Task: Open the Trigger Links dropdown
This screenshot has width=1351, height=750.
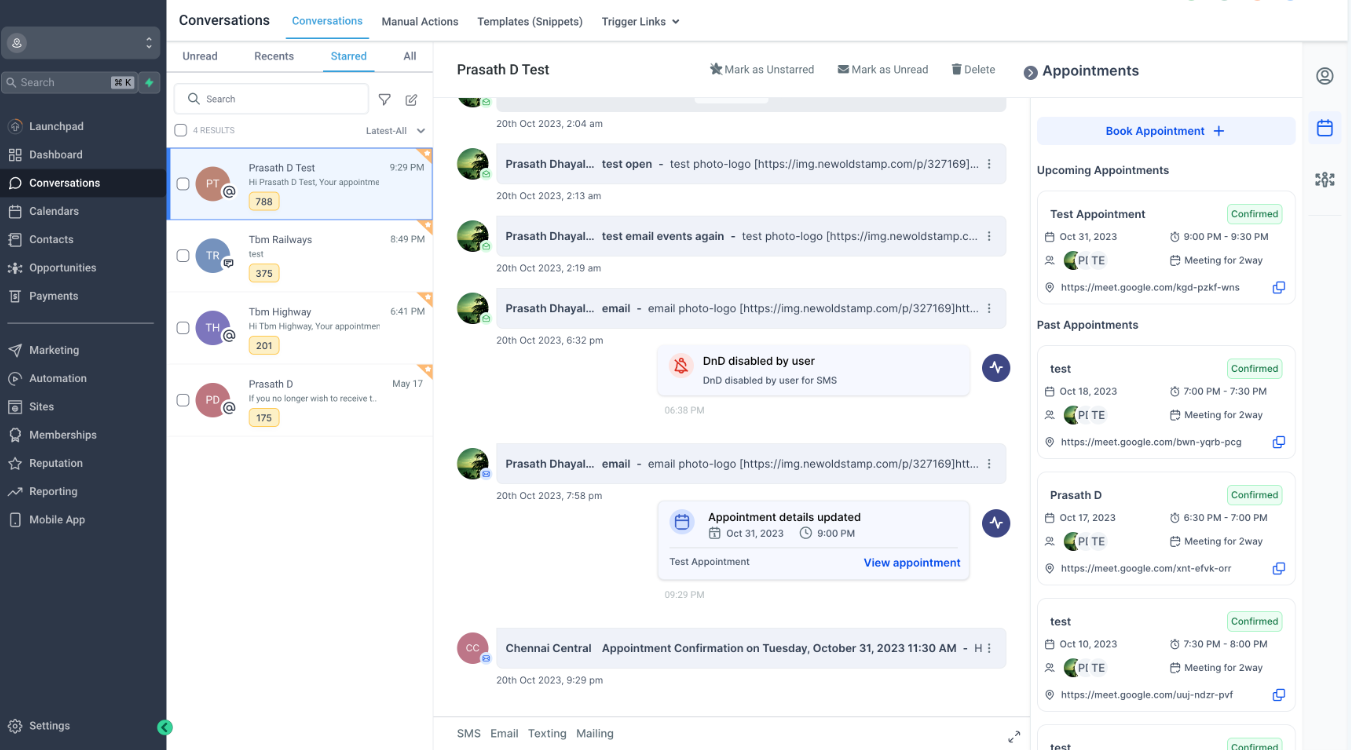Action: click(x=640, y=22)
